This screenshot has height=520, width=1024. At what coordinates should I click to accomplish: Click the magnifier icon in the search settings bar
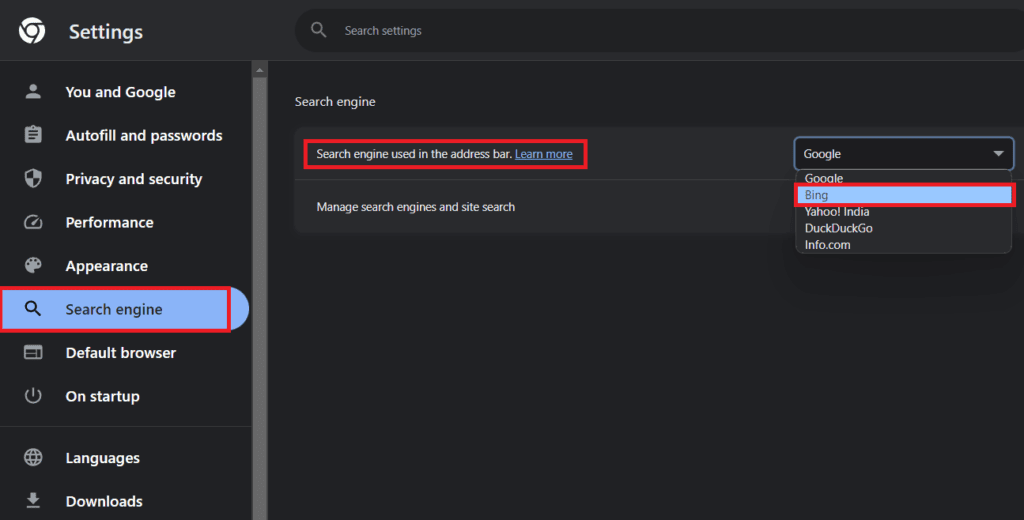pyautogui.click(x=319, y=30)
